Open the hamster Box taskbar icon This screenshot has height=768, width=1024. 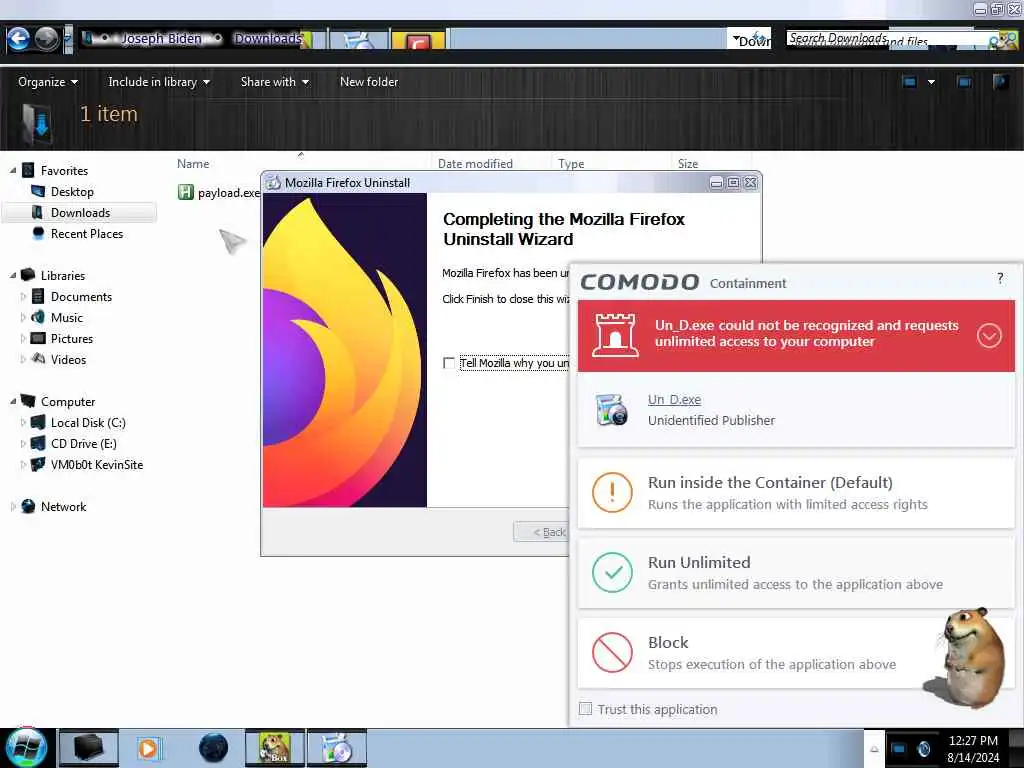(x=275, y=748)
